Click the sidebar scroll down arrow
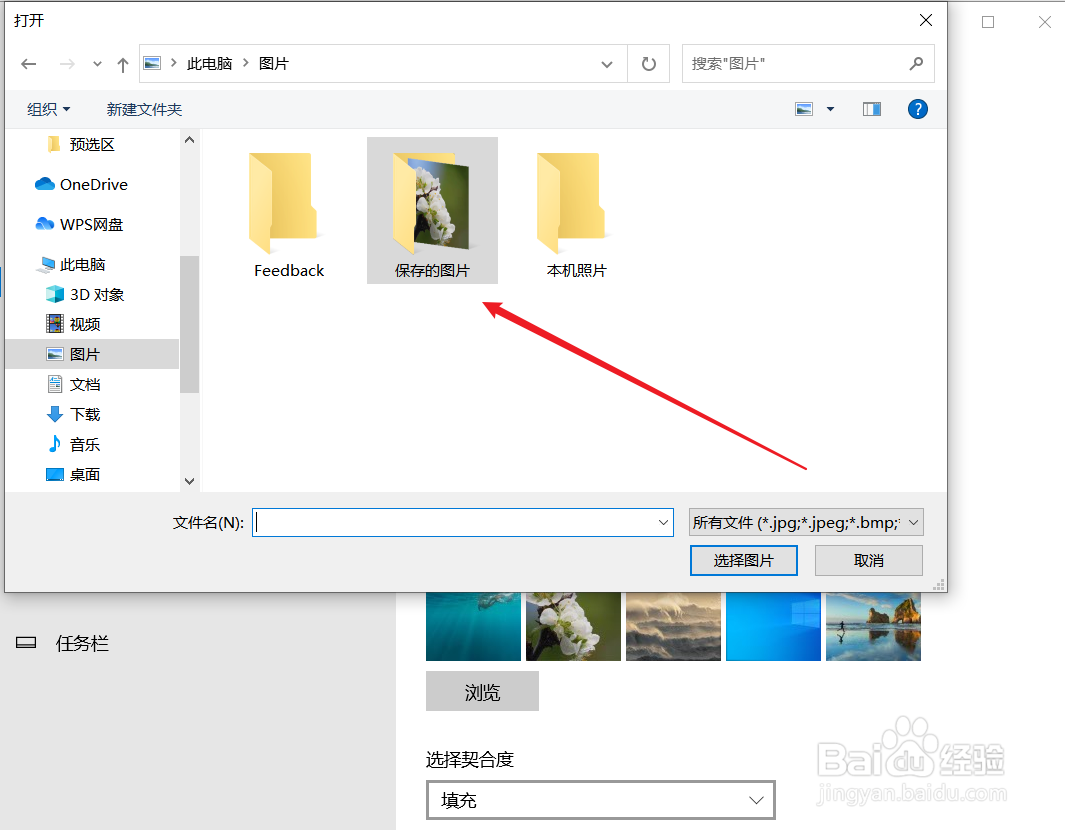The image size is (1065, 830). pyautogui.click(x=189, y=481)
